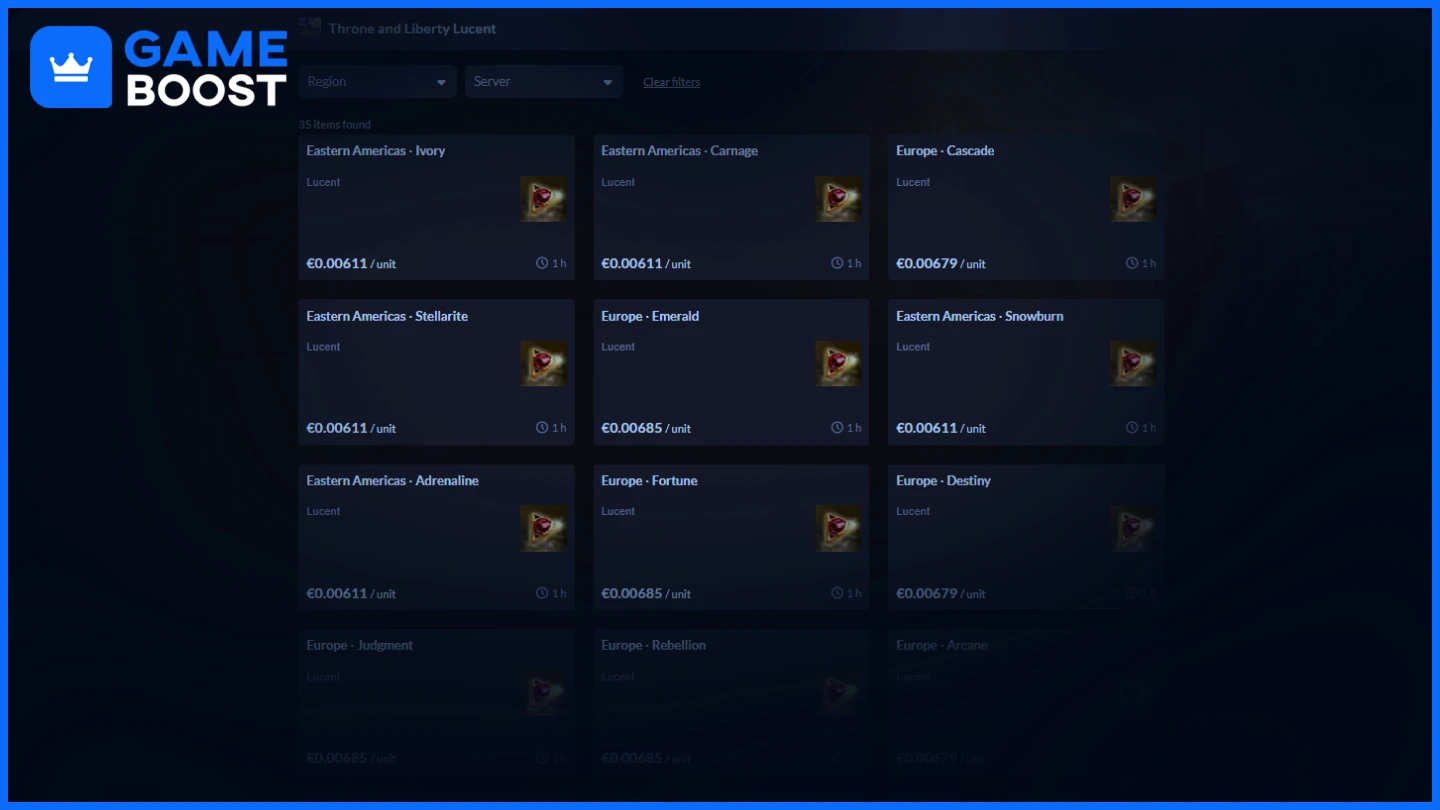This screenshot has width=1440, height=810.
Task: Open the Eastern Americas · Snowburn listing title
Action: 980,316
